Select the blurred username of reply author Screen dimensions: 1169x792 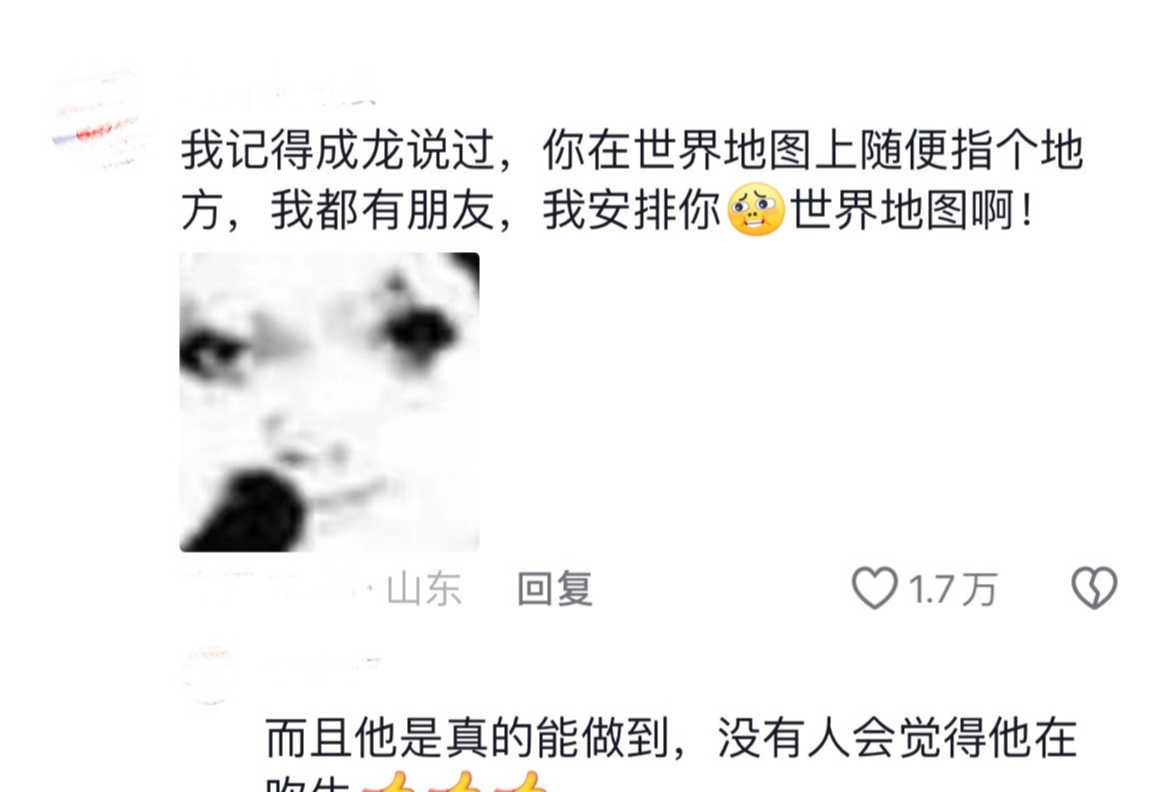point(323,666)
